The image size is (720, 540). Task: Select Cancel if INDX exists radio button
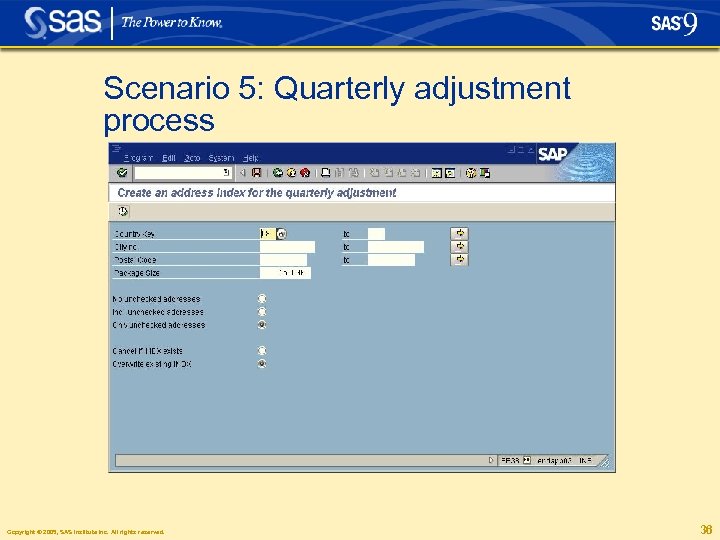(262, 351)
